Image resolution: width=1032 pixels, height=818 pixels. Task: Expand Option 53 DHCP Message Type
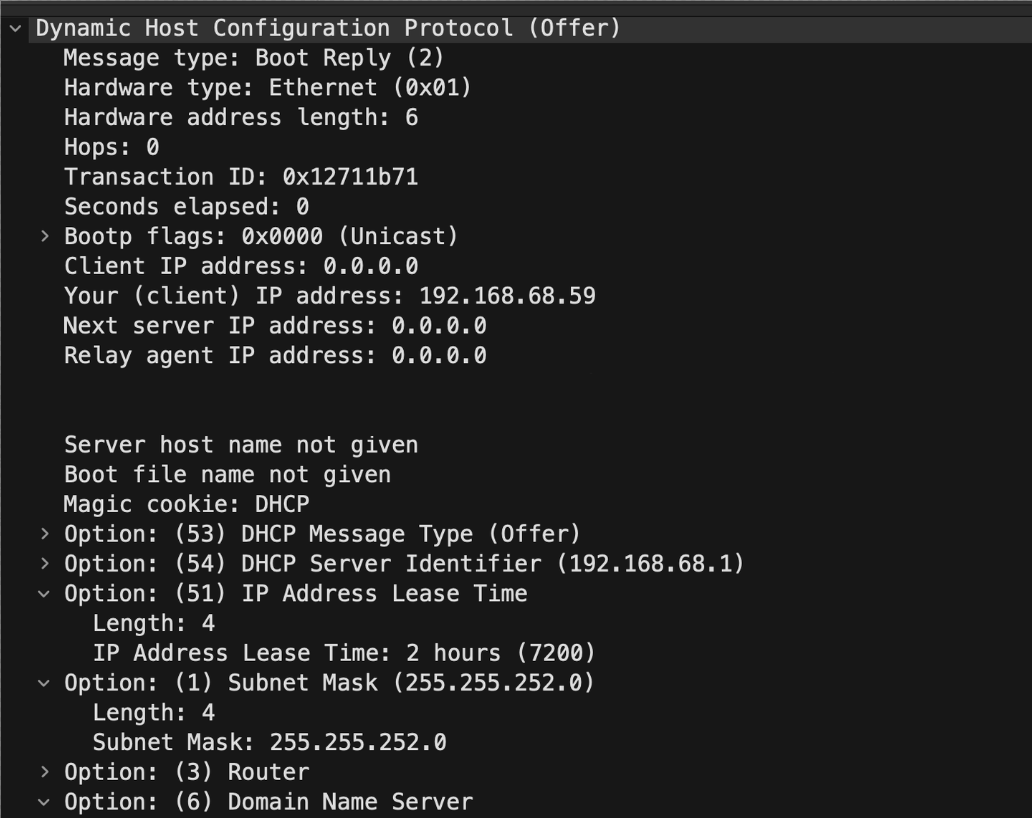(43, 534)
